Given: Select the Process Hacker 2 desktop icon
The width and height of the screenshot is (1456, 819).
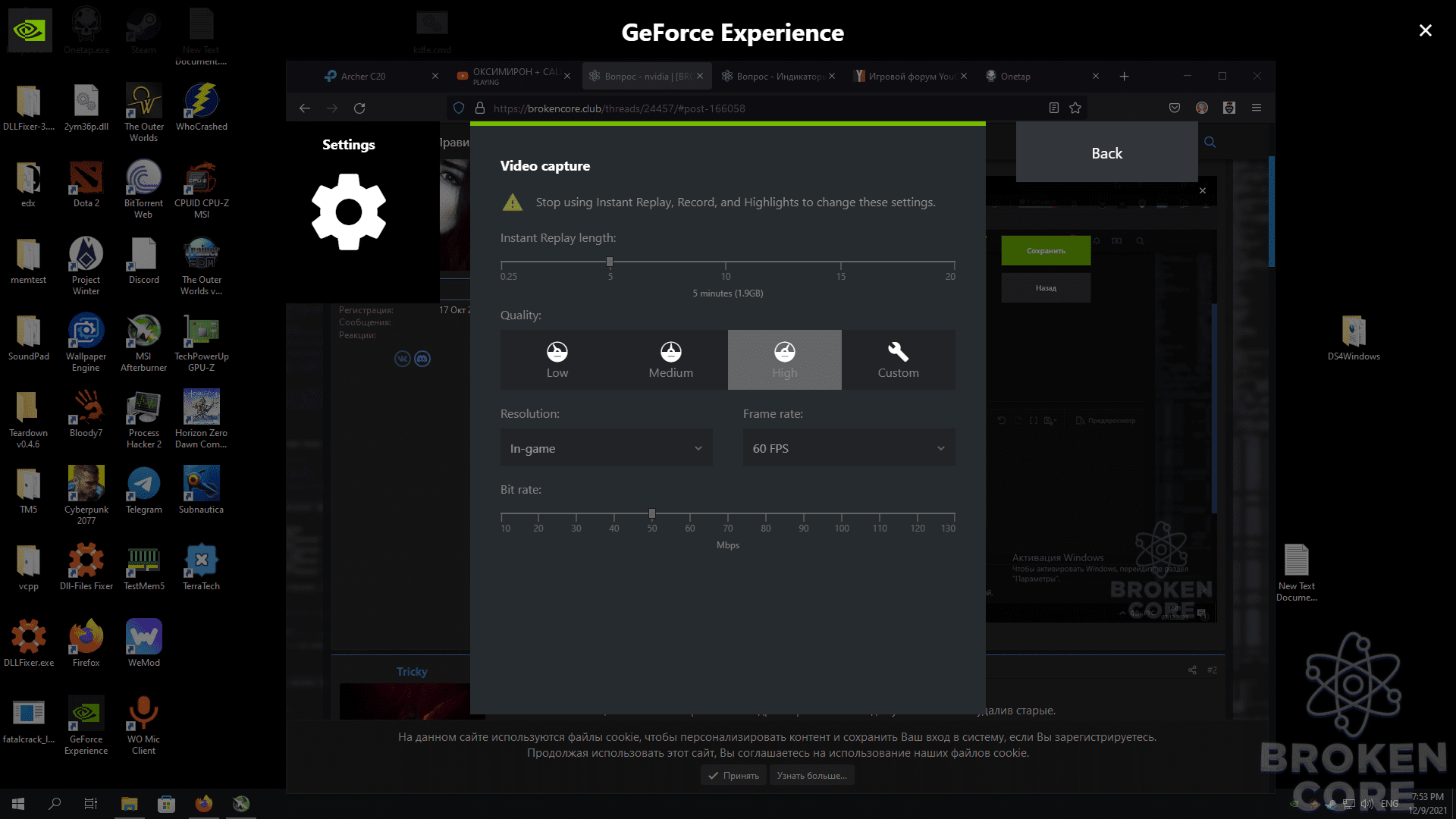Looking at the screenshot, I should pos(144,419).
